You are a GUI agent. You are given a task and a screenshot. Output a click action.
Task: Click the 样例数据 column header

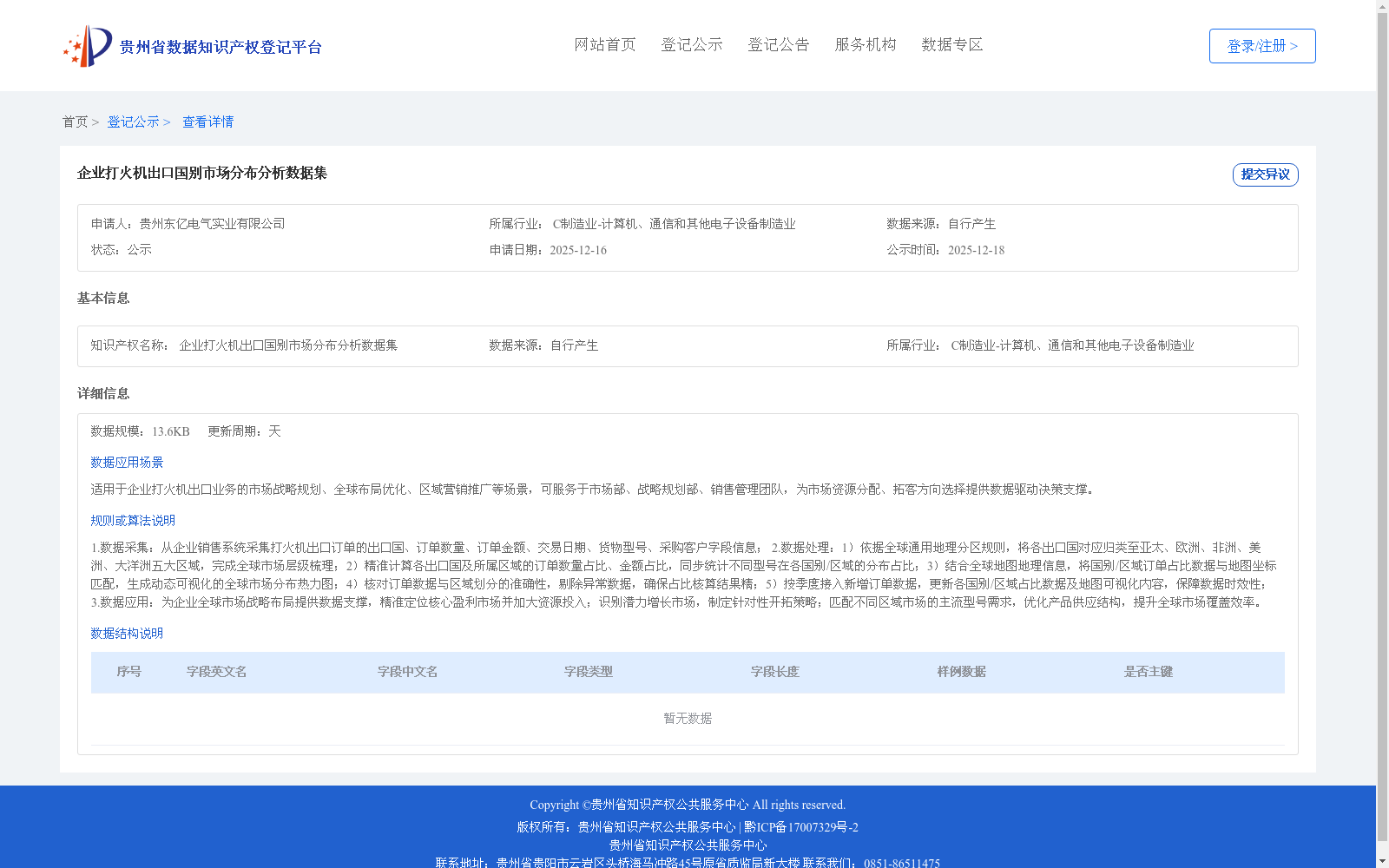962,672
